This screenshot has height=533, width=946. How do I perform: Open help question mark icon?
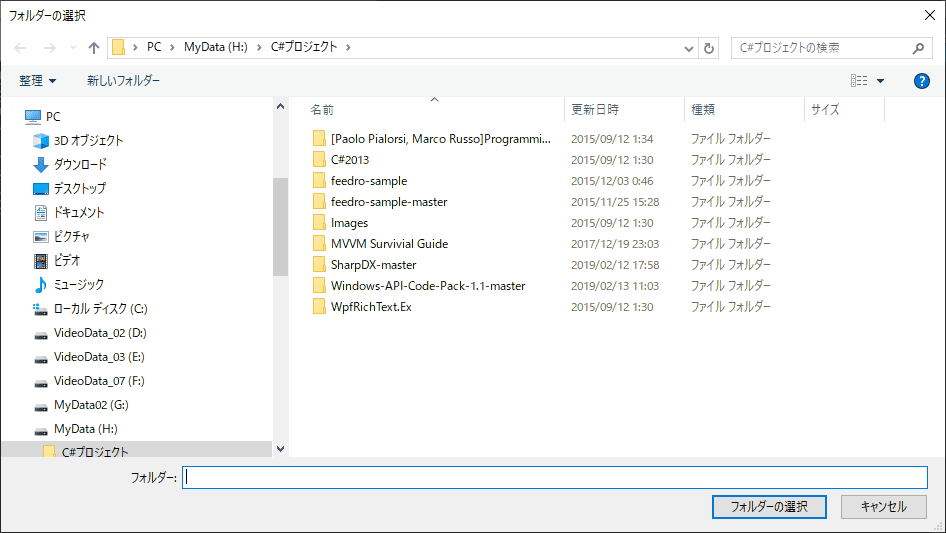point(921,81)
